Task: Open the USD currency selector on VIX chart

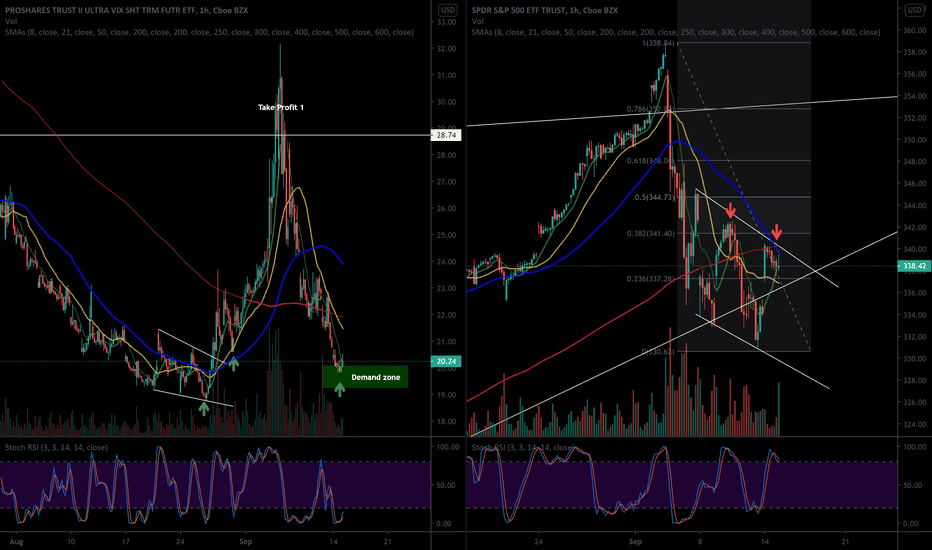Action: (448, 10)
